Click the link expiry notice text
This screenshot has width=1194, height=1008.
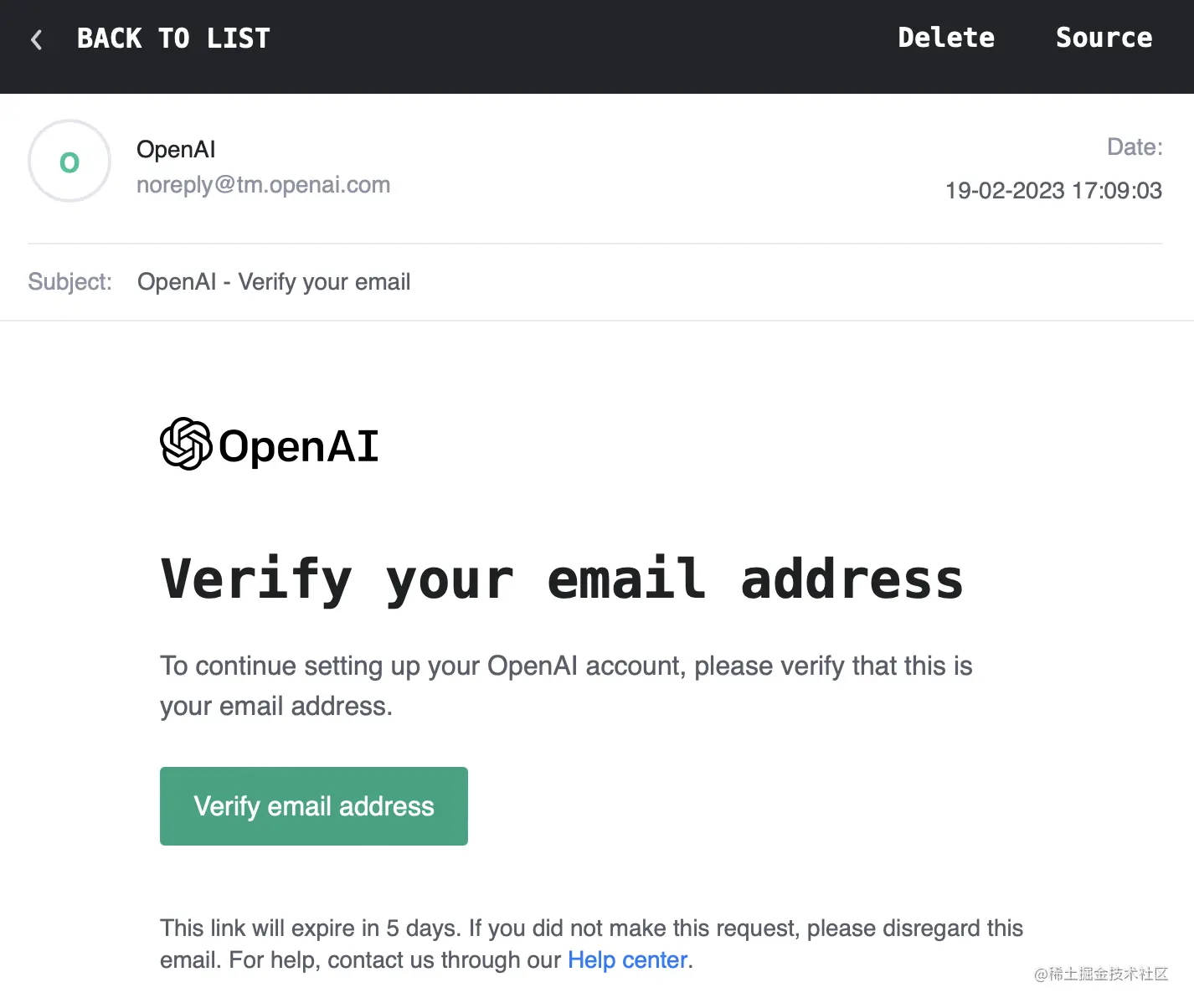[591, 944]
